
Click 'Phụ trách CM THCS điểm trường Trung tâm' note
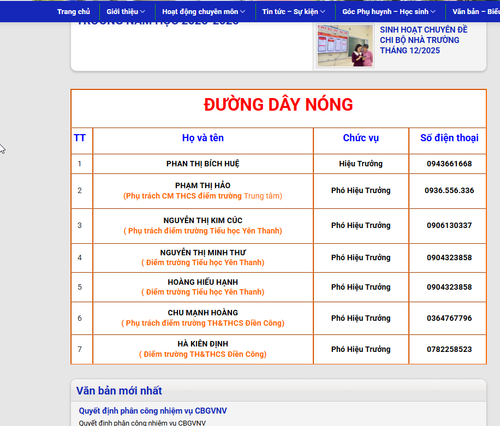(x=203, y=196)
